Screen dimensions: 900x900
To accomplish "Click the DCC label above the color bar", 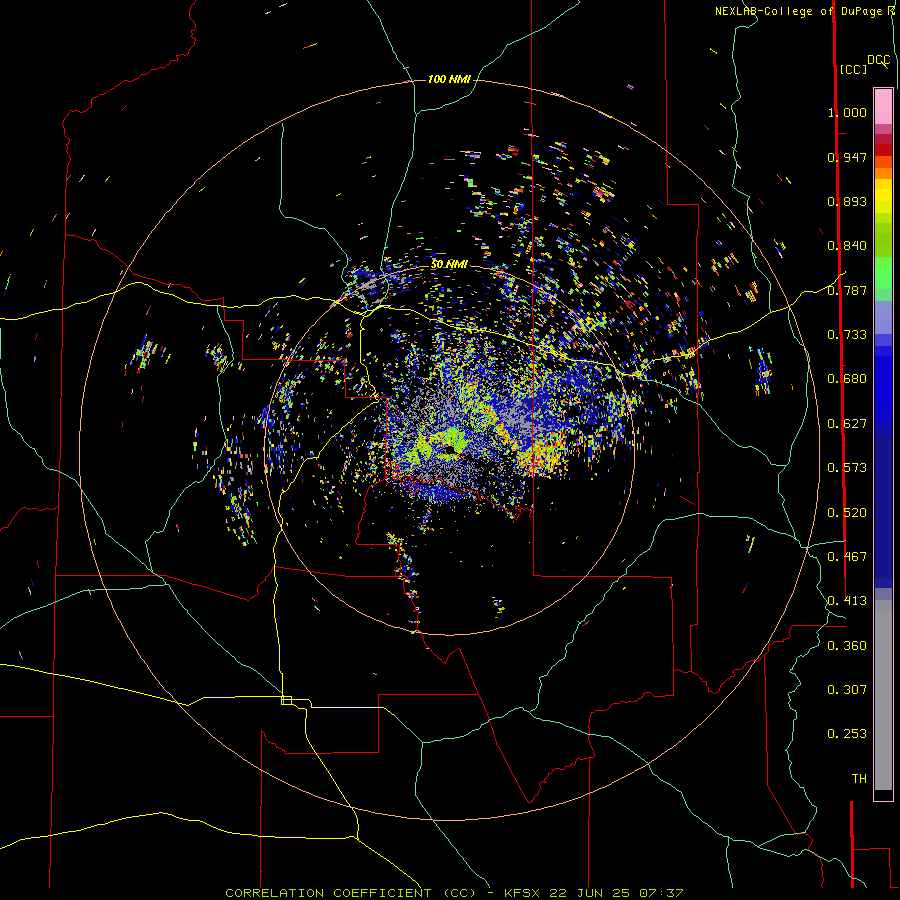I will pos(878,60).
